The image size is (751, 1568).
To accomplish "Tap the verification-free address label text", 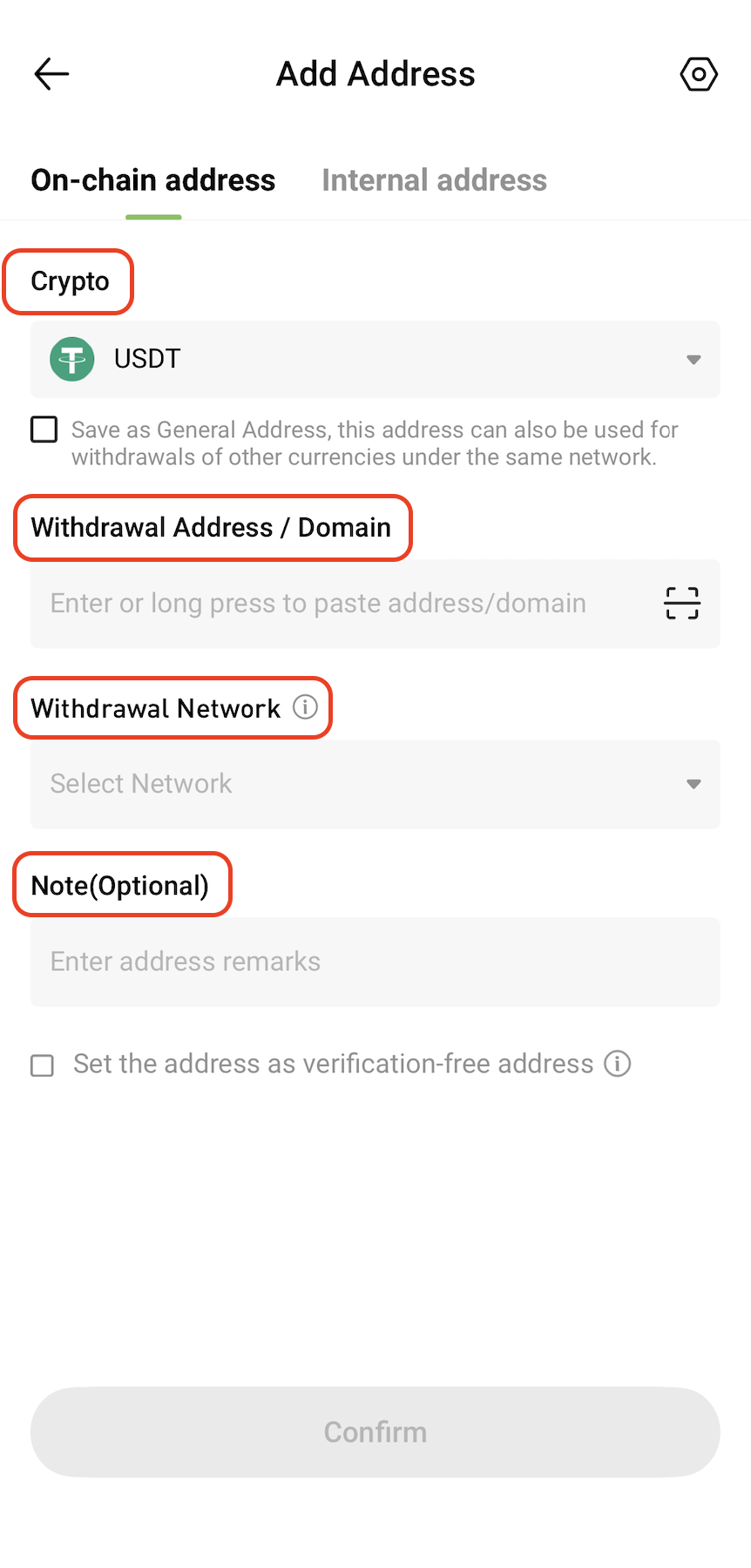I will [x=333, y=1064].
